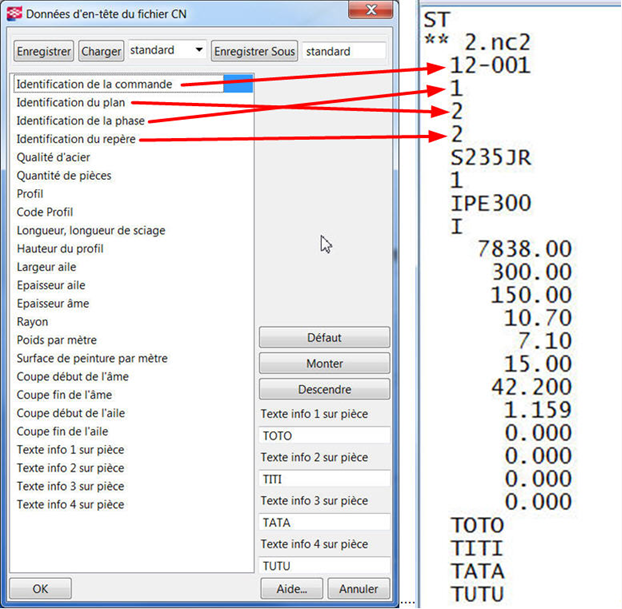The width and height of the screenshot is (622, 609).
Task: Click 1.159 value in NC file
Action: pyautogui.click(x=538, y=409)
